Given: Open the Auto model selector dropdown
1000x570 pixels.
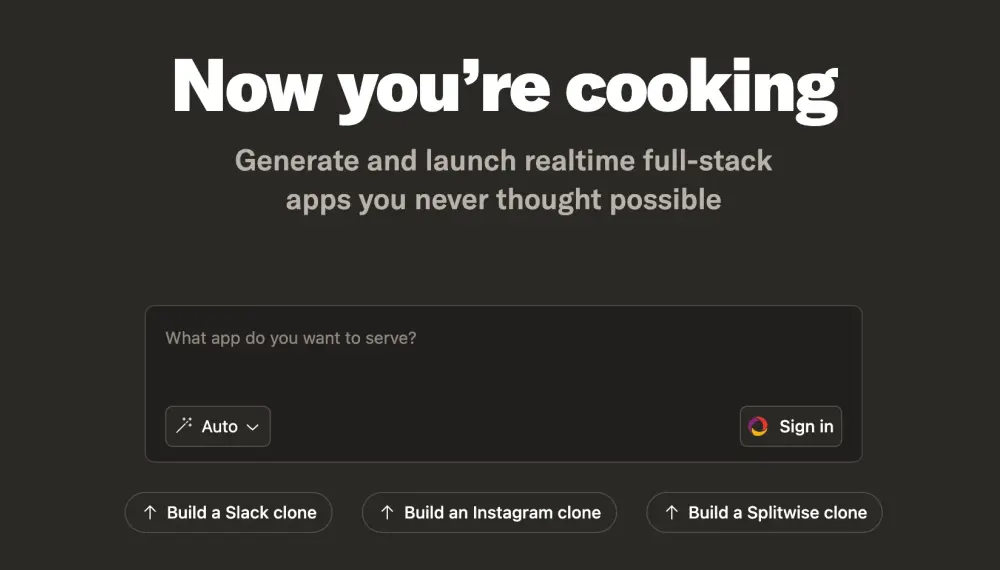Looking at the screenshot, I should tap(217, 426).
